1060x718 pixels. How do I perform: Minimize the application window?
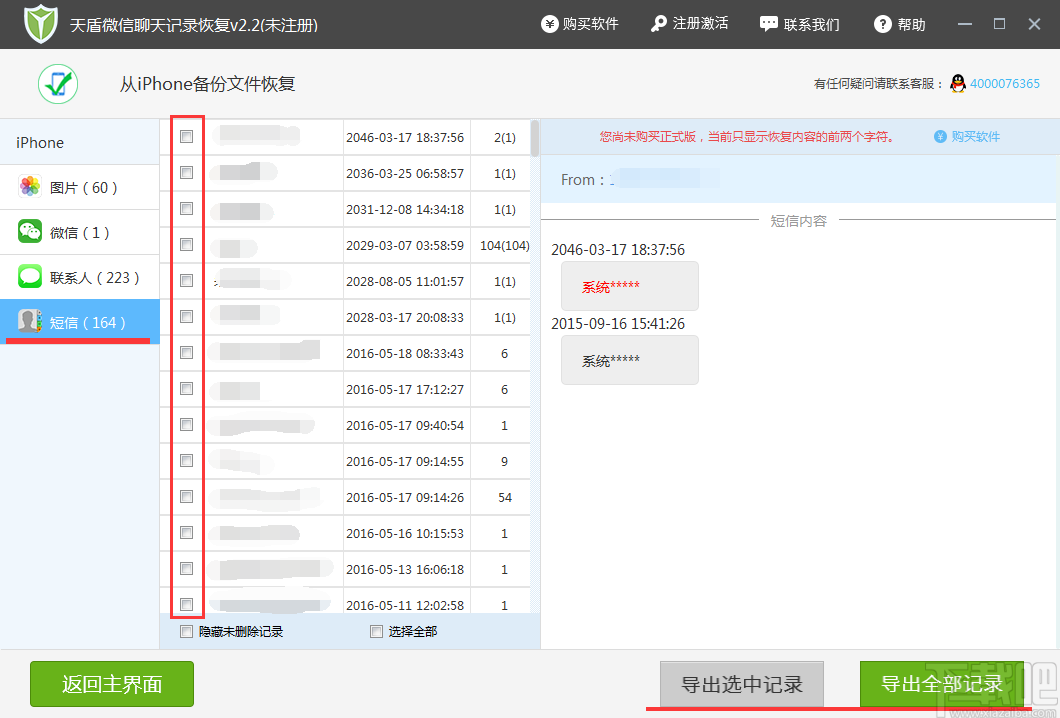[965, 24]
